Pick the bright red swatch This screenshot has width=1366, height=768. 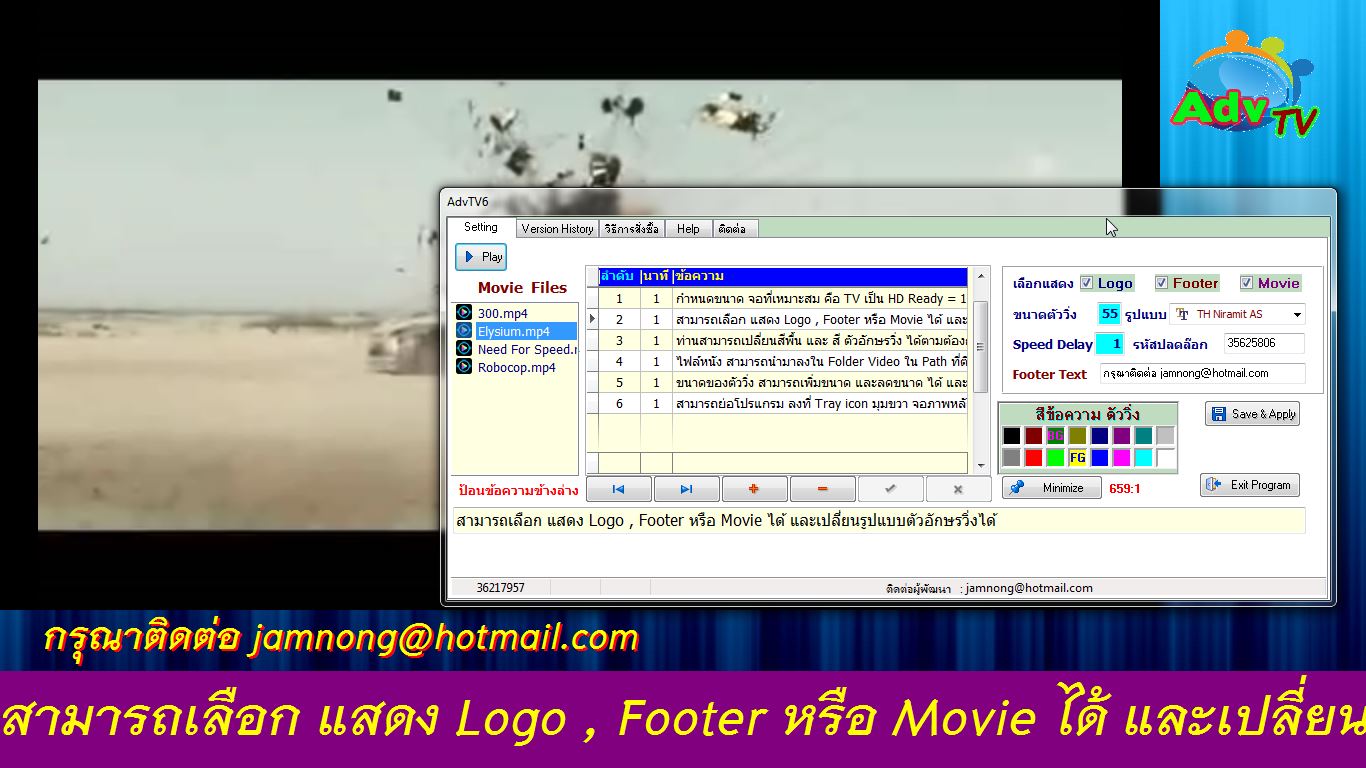pos(1034,458)
